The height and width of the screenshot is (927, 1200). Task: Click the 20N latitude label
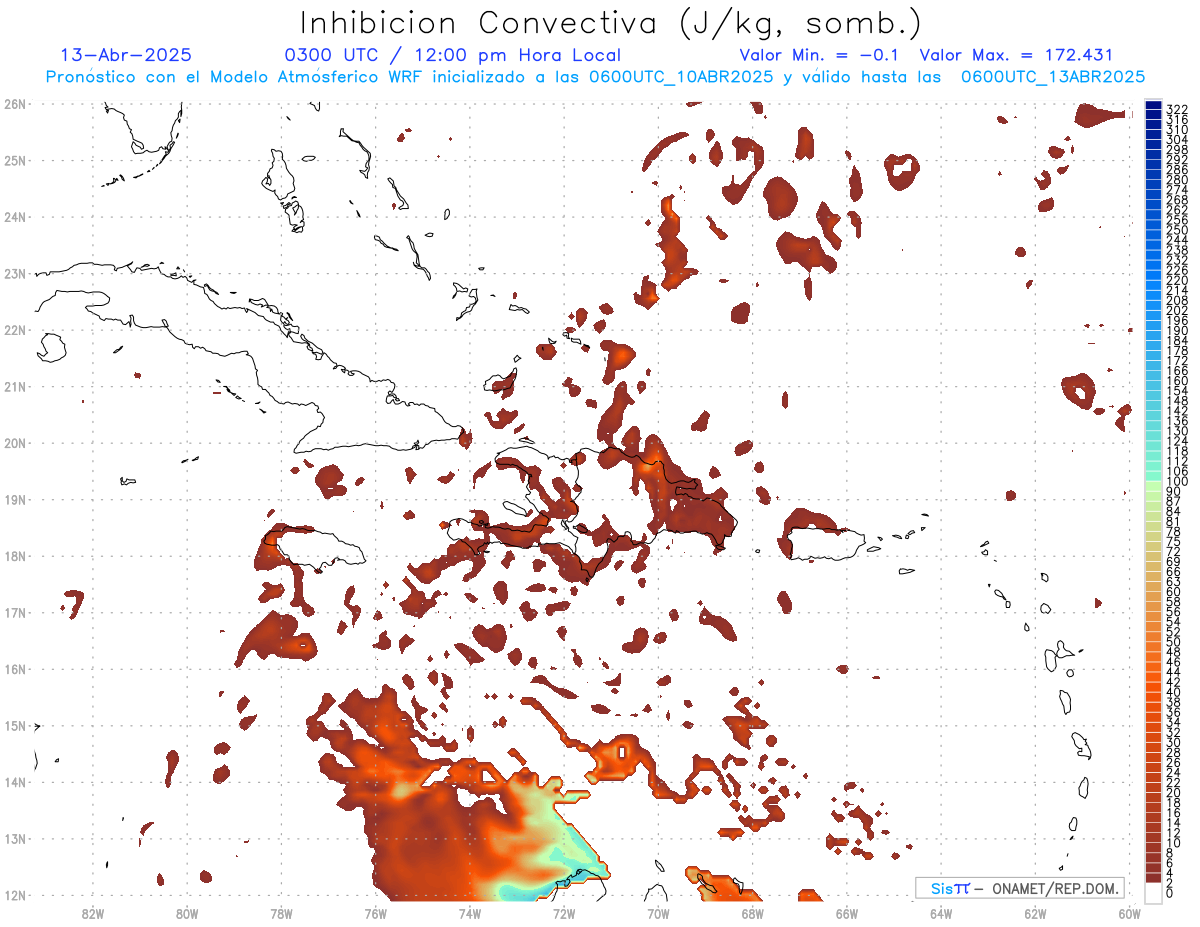click(15, 443)
